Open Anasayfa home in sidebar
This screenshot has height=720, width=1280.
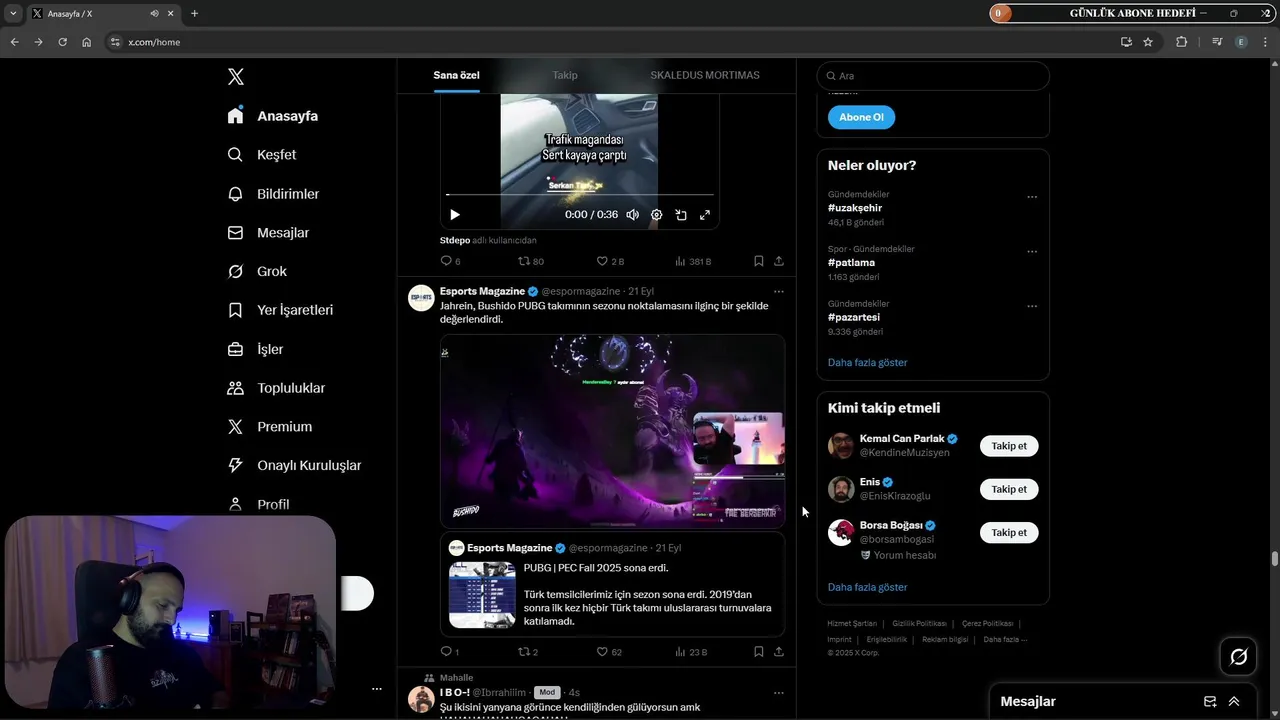coord(273,116)
